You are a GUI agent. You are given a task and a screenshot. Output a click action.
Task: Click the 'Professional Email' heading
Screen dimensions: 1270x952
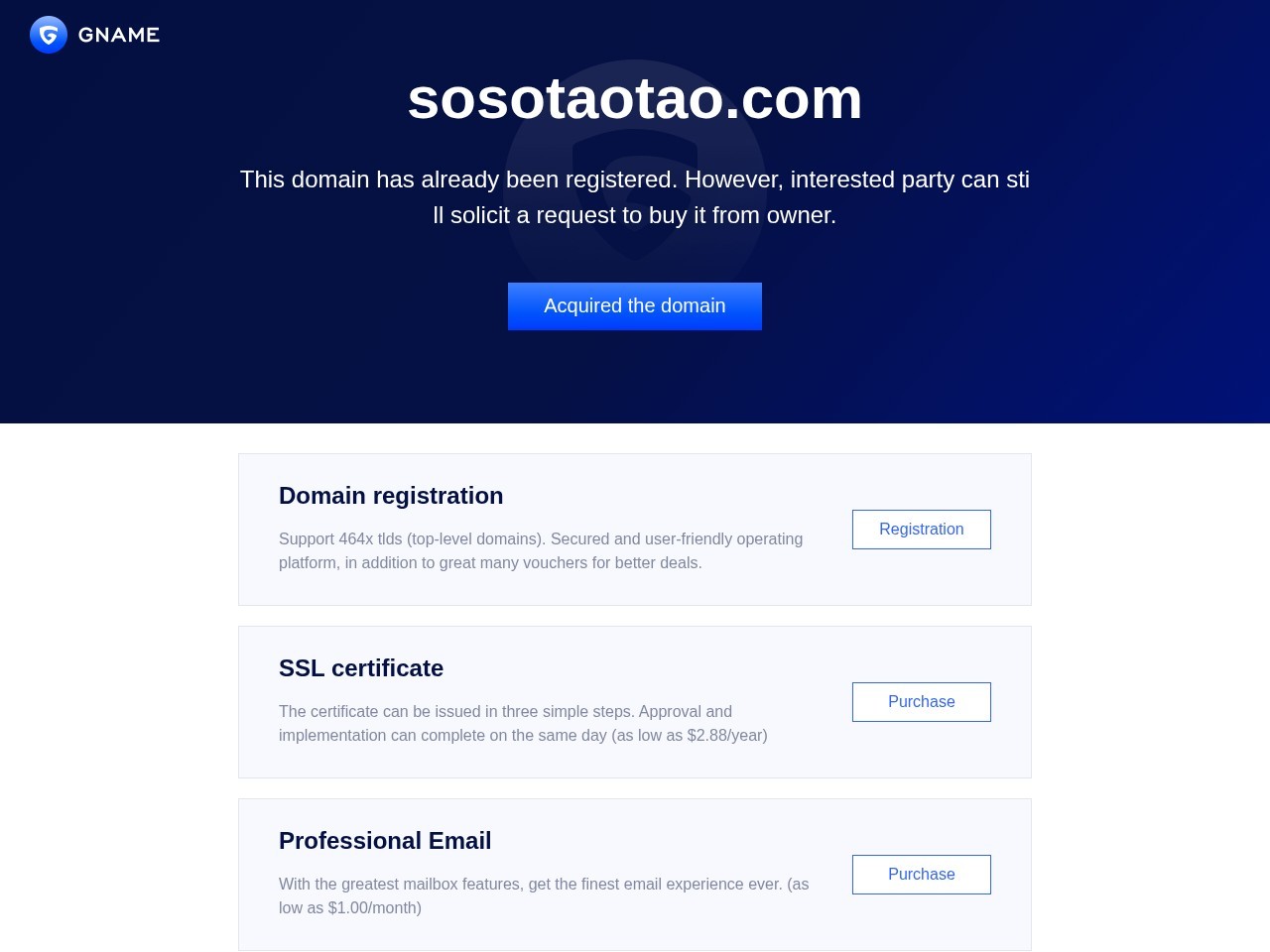(x=385, y=841)
